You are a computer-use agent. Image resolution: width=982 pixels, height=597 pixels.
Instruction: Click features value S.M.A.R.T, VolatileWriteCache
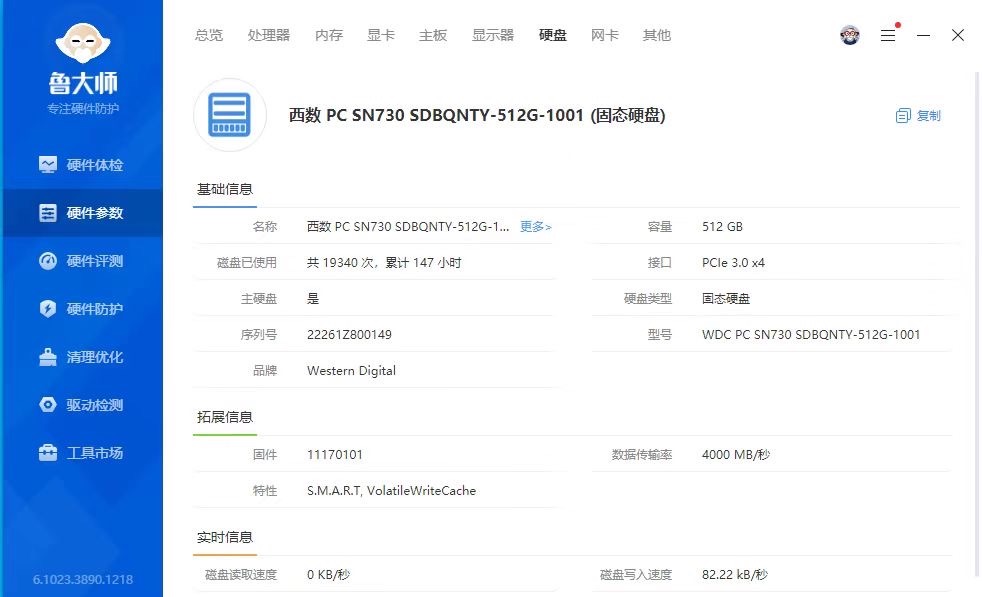coord(391,491)
